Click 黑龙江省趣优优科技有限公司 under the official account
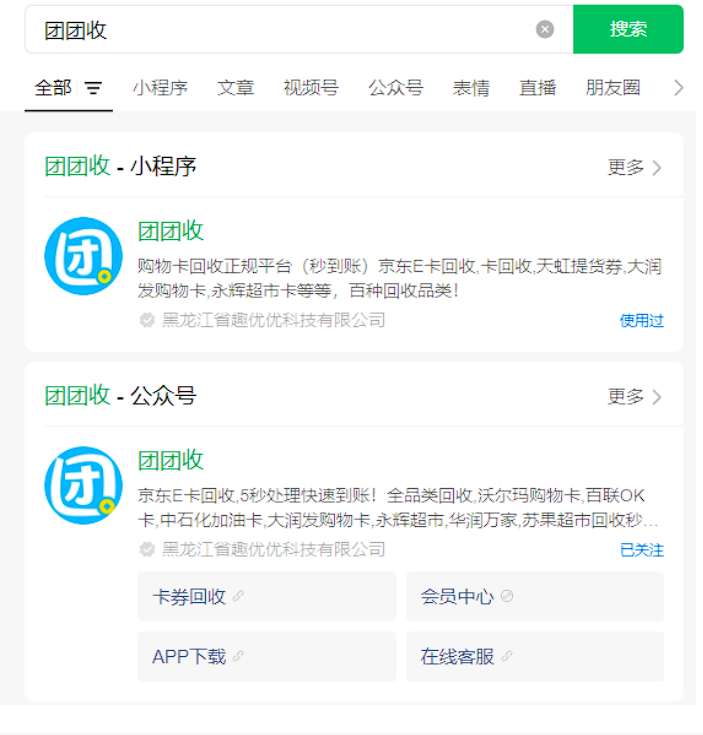703x735 pixels. coord(274,549)
